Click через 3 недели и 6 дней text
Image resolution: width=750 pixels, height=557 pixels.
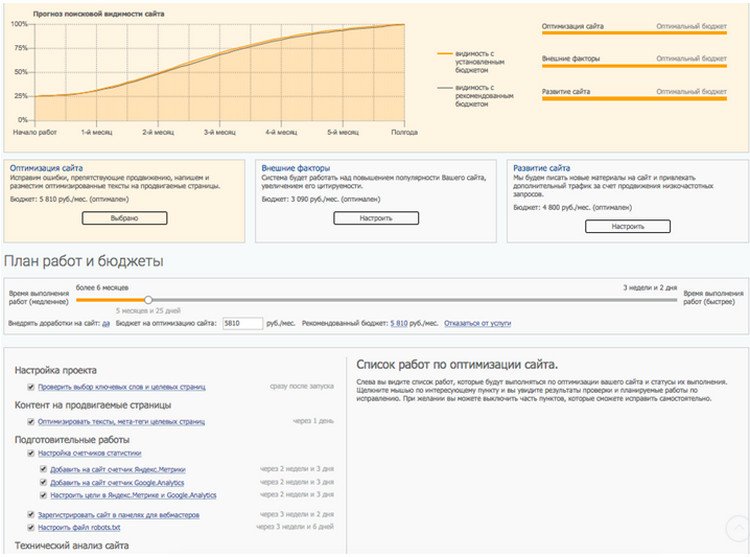tap(295, 527)
